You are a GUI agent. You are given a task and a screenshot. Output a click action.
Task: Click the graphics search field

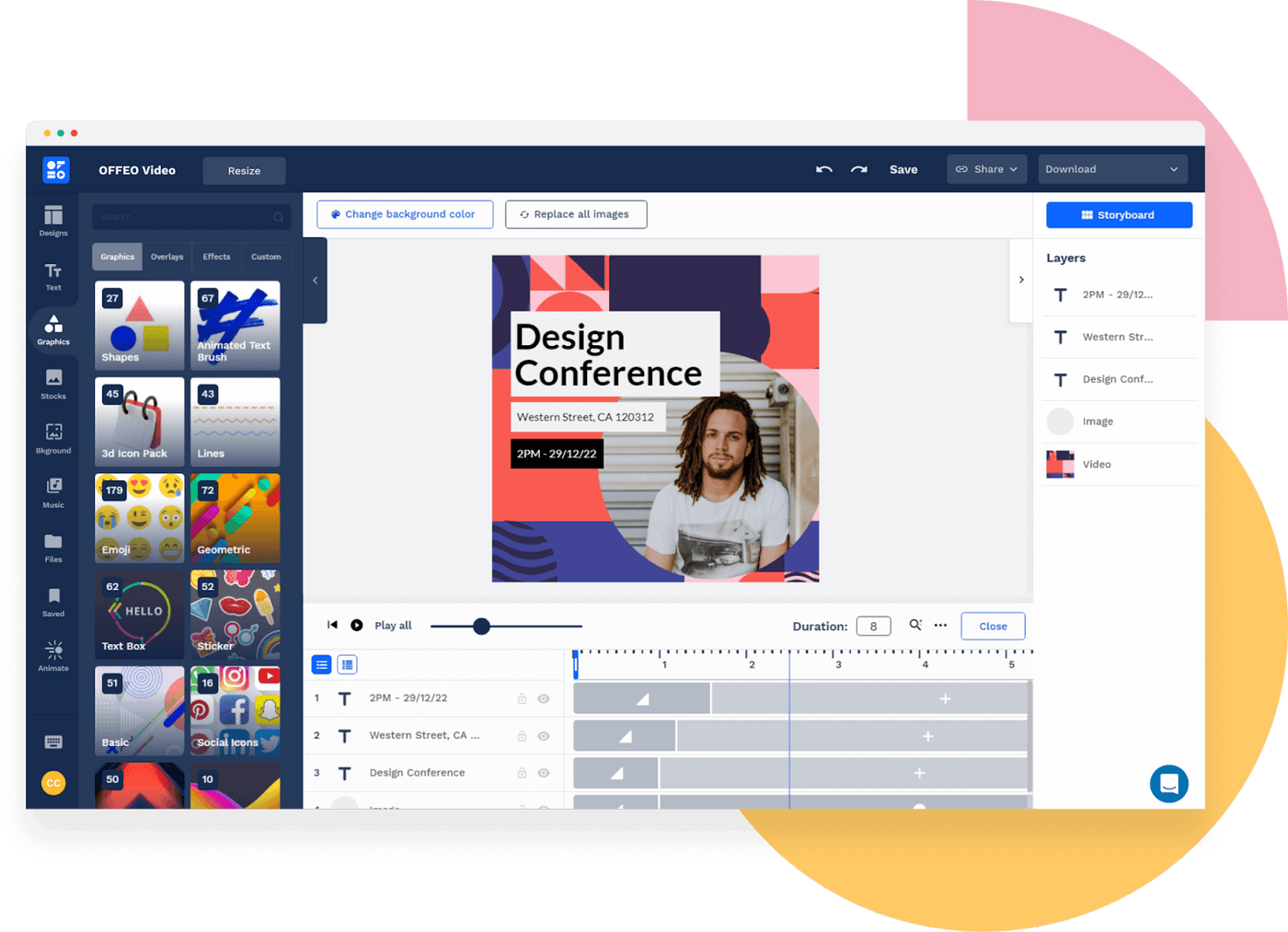point(191,217)
